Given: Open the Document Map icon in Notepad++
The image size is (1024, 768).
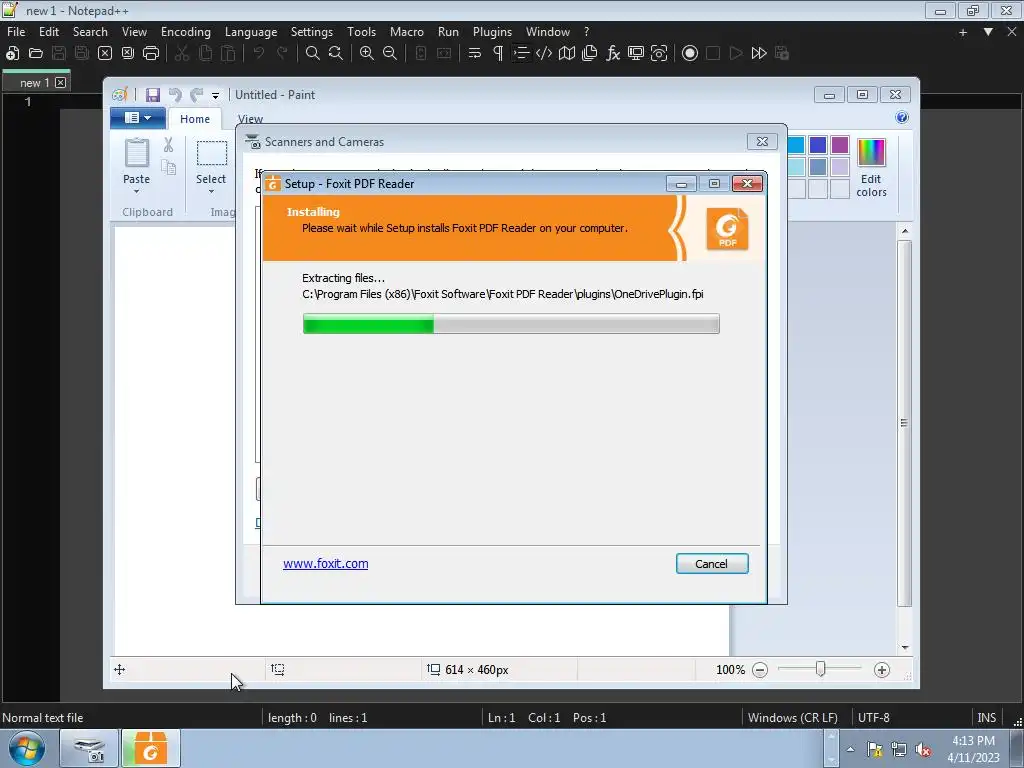Looking at the screenshot, I should pos(567,54).
